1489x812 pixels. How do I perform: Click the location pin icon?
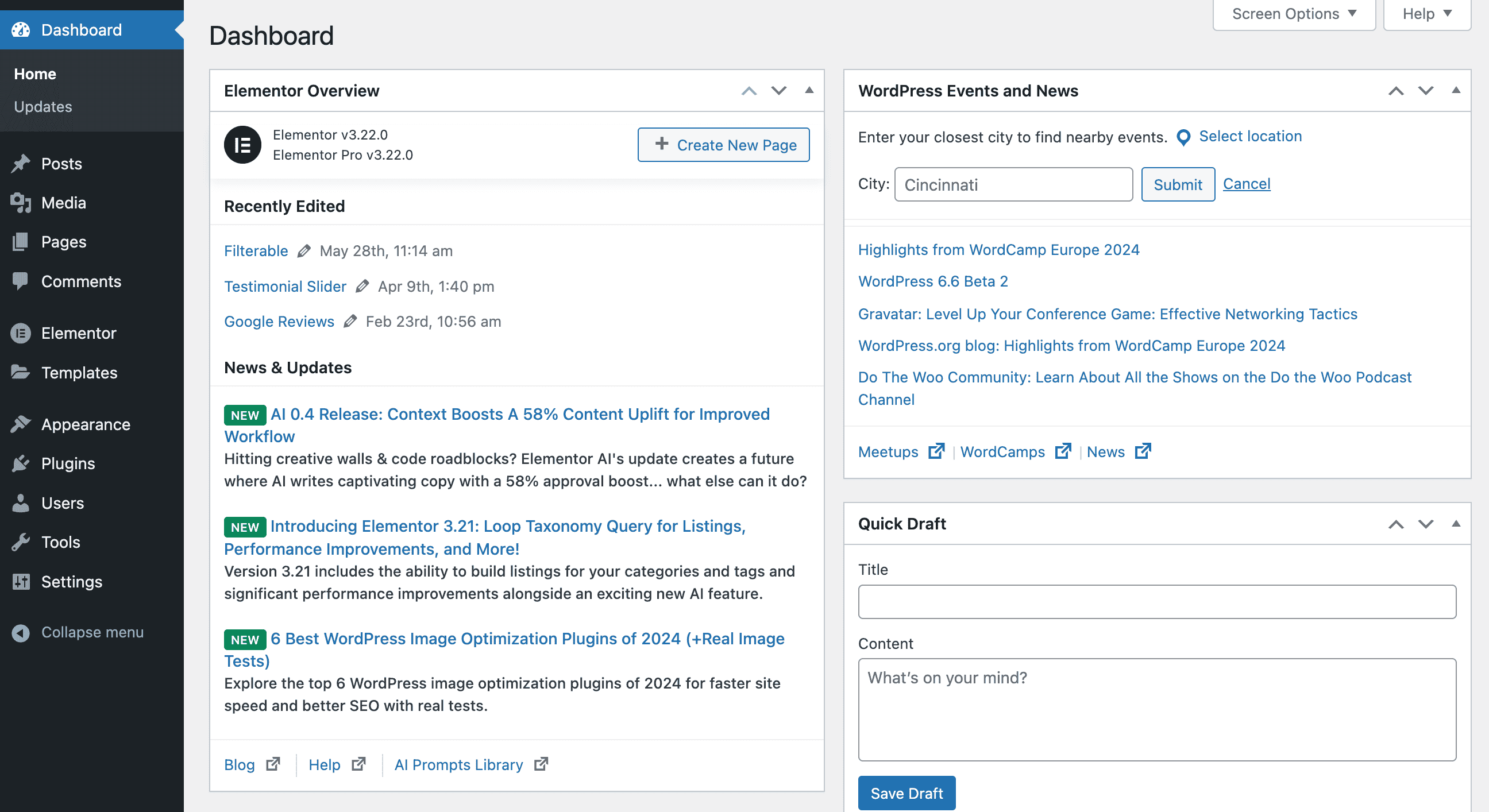coord(1183,138)
